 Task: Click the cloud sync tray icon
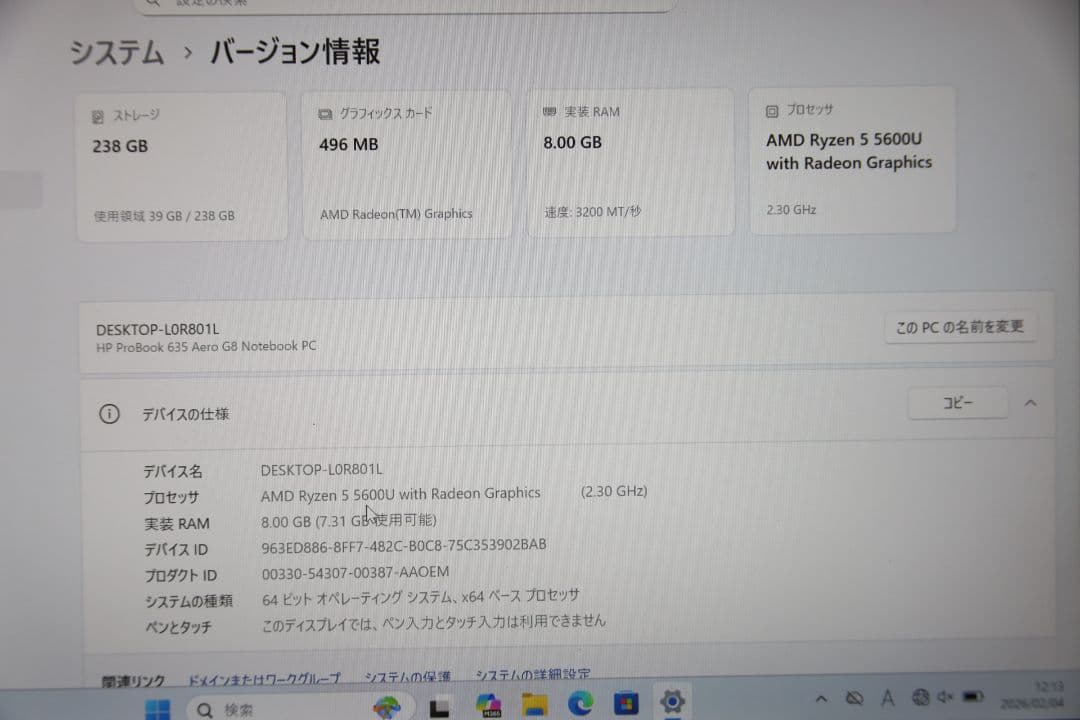(x=854, y=699)
